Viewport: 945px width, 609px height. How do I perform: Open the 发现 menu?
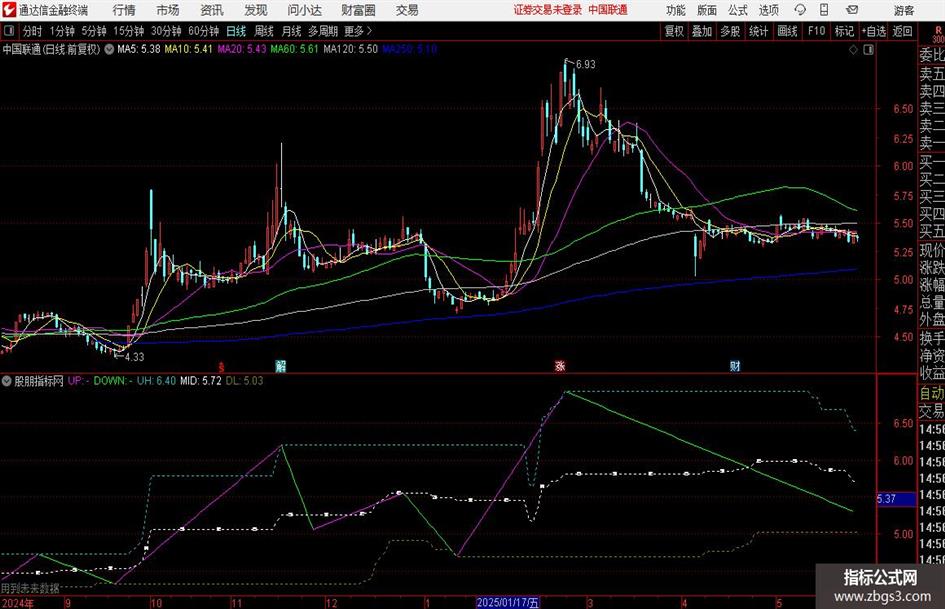[256, 10]
